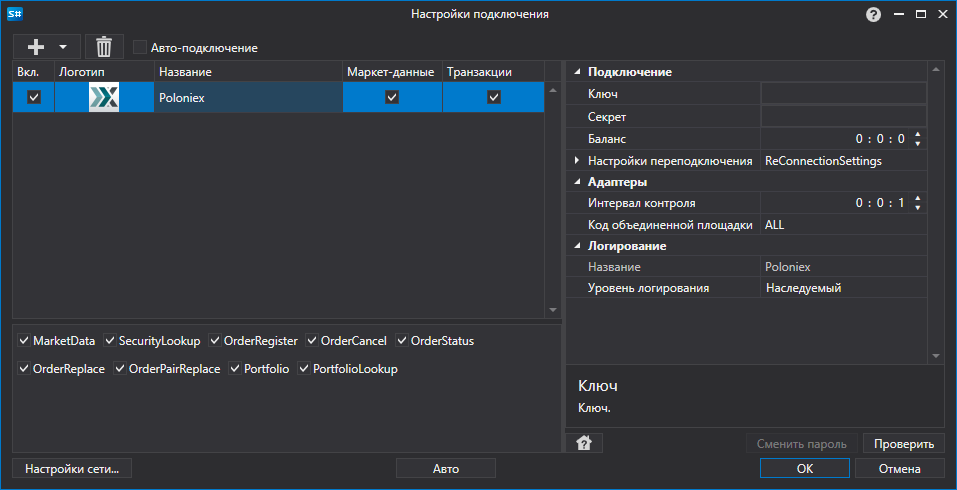Collapse the Логирование section

tap(577, 246)
